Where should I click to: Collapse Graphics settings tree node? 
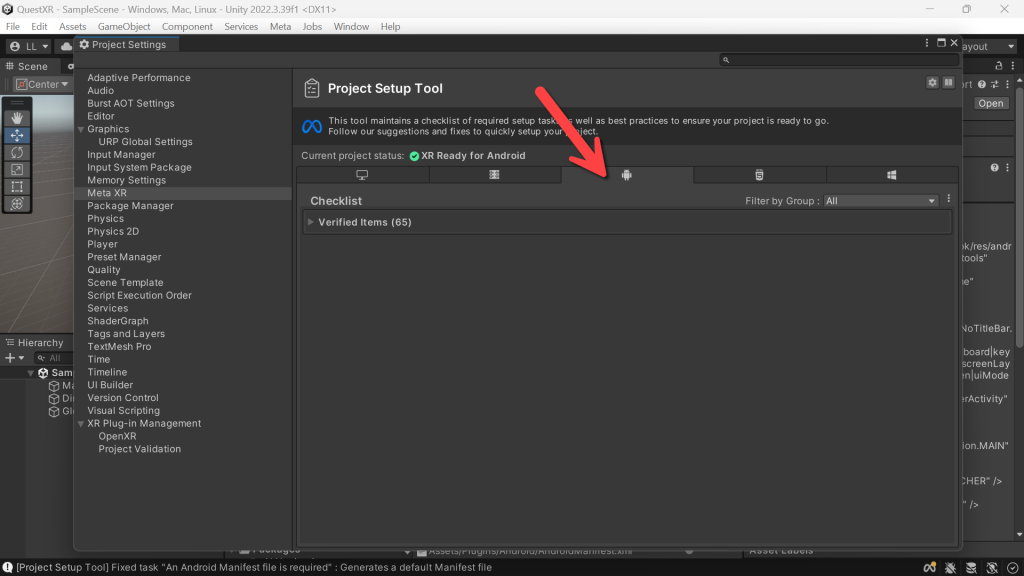tap(81, 129)
